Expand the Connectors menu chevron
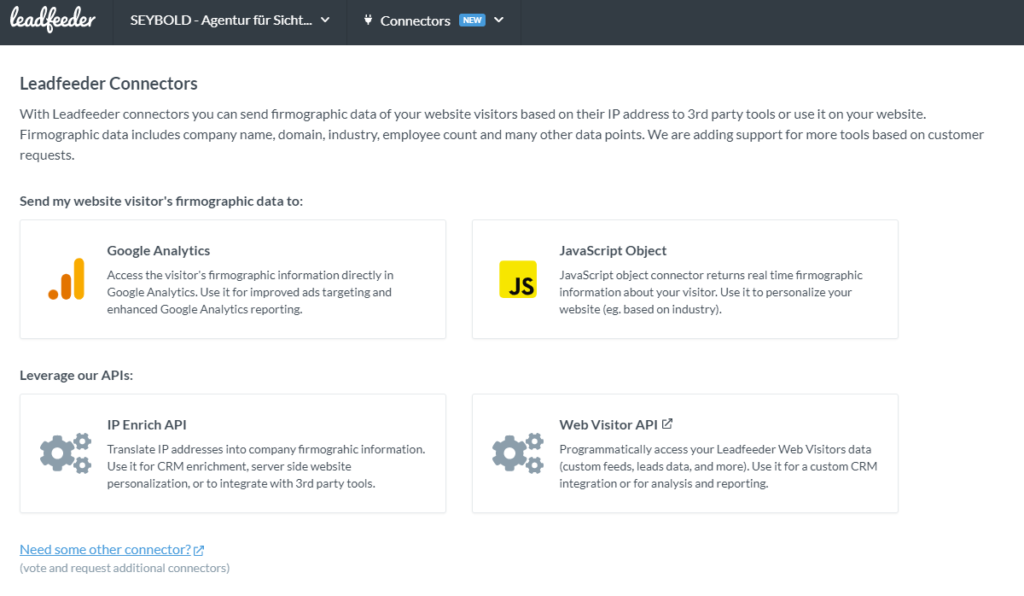This screenshot has height=596, width=1024. point(499,20)
